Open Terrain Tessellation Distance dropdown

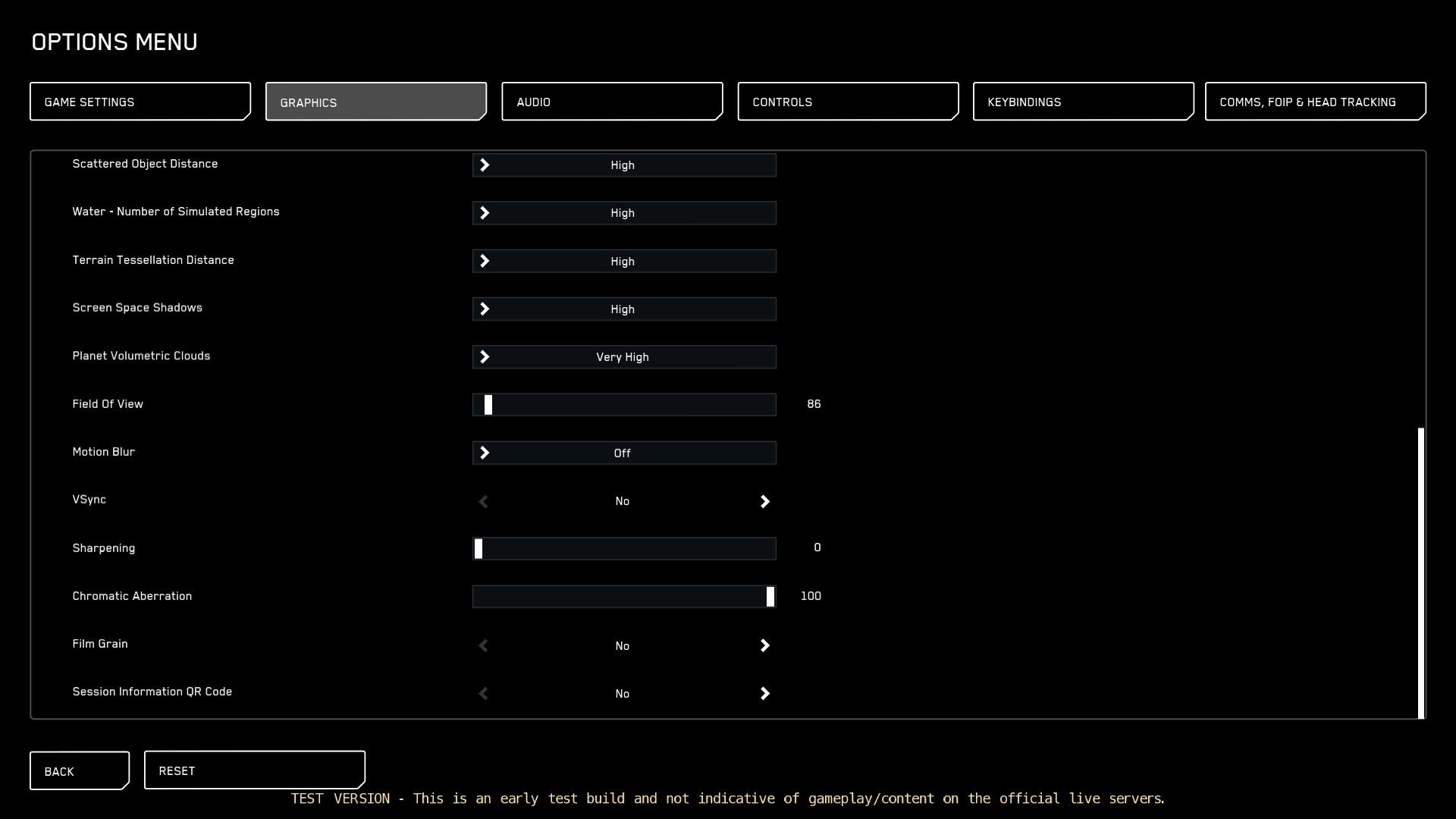[623, 262]
